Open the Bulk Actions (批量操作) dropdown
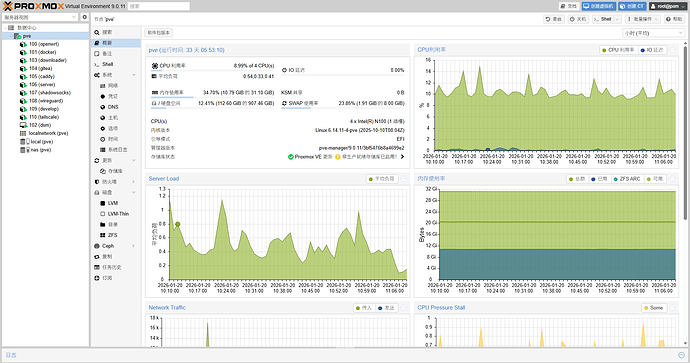 pyautogui.click(x=642, y=19)
